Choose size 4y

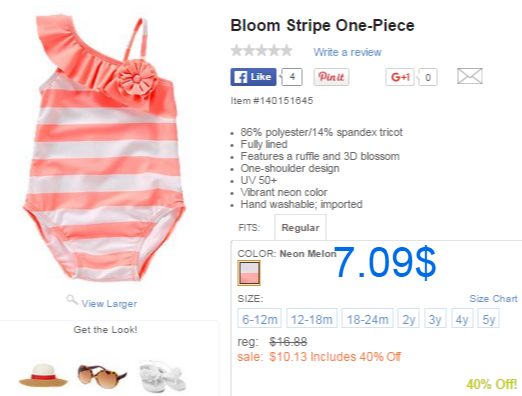coord(462,318)
